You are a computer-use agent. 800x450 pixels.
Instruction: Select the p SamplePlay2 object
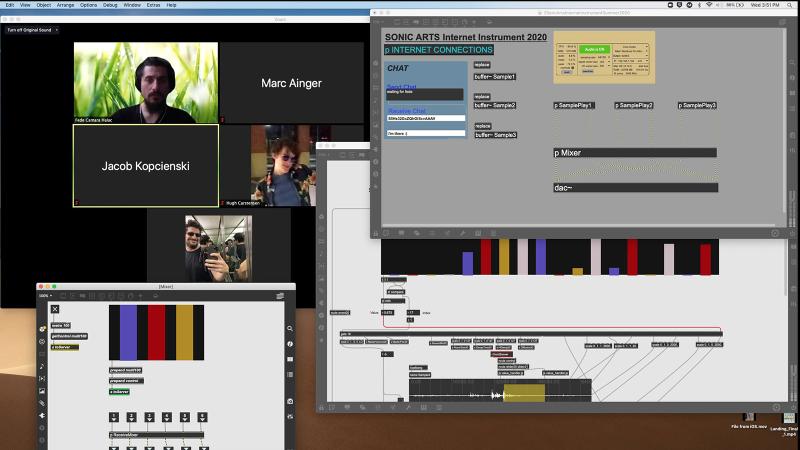click(x=634, y=105)
